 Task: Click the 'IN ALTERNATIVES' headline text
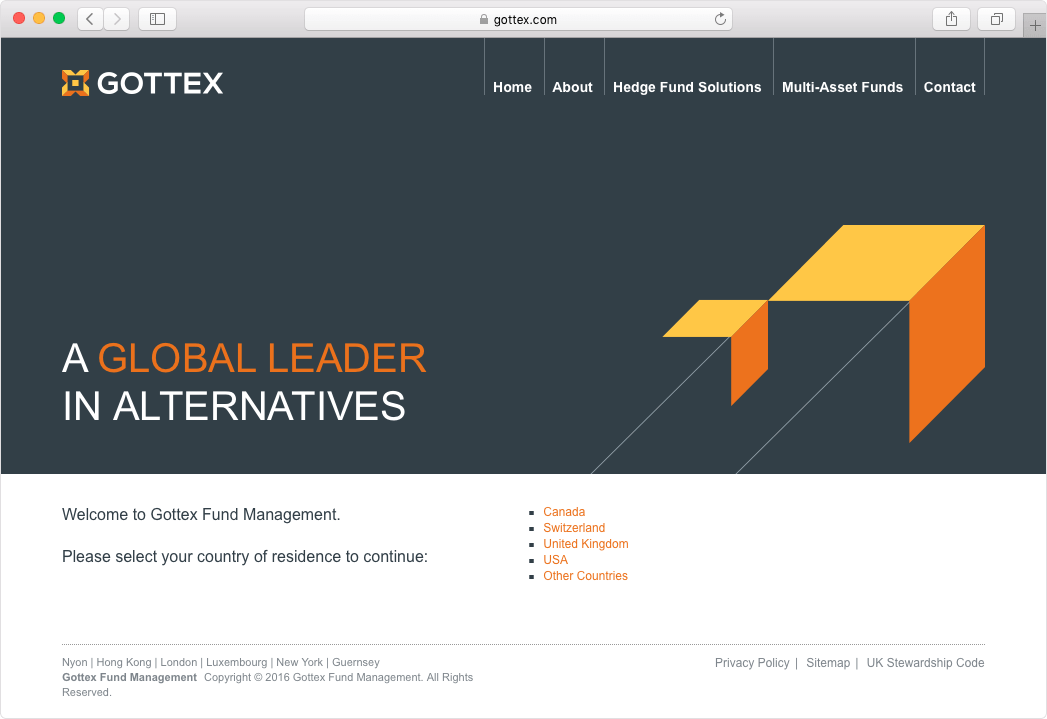234,407
